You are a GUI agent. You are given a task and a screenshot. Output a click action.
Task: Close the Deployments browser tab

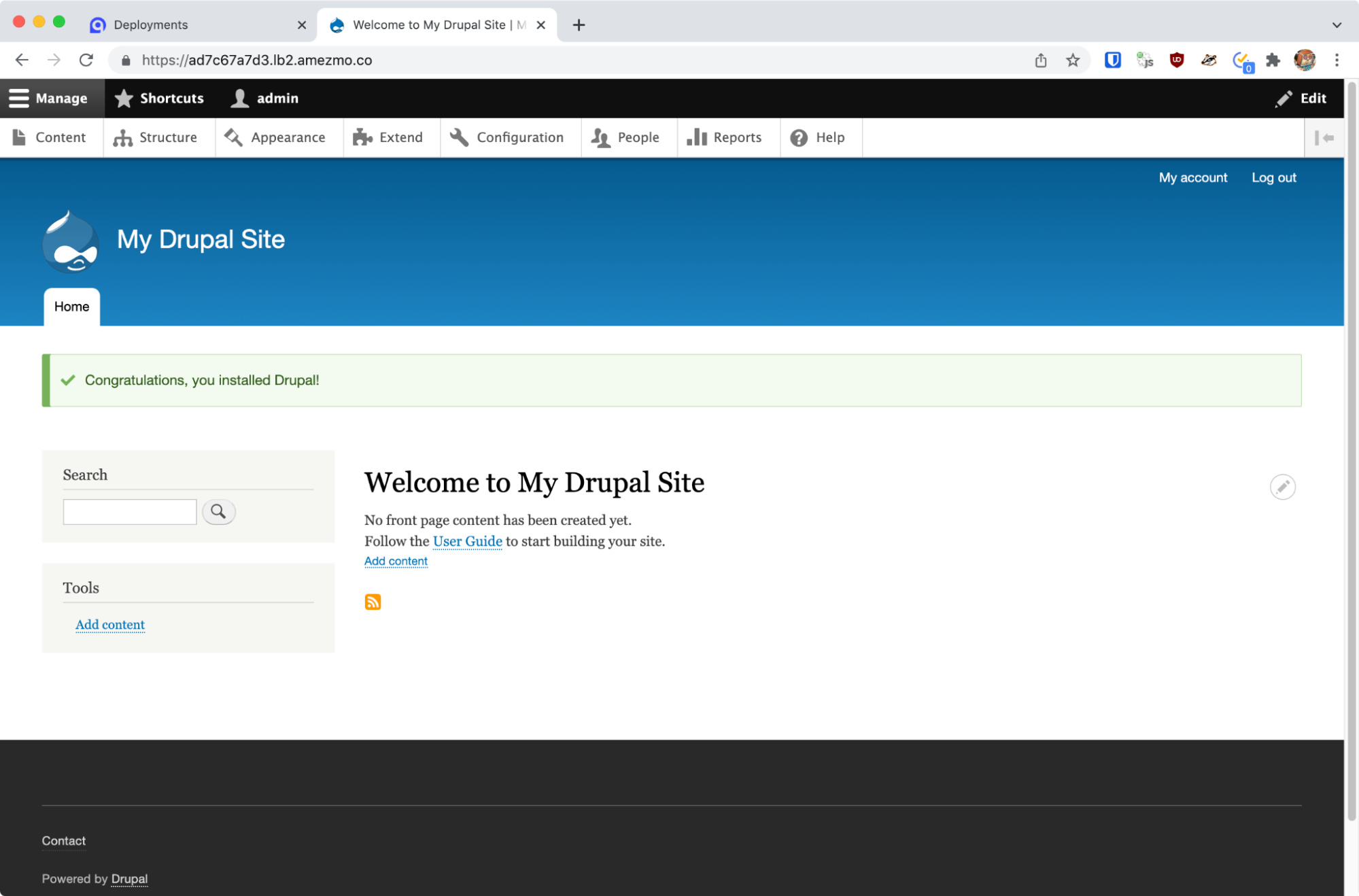(x=302, y=24)
